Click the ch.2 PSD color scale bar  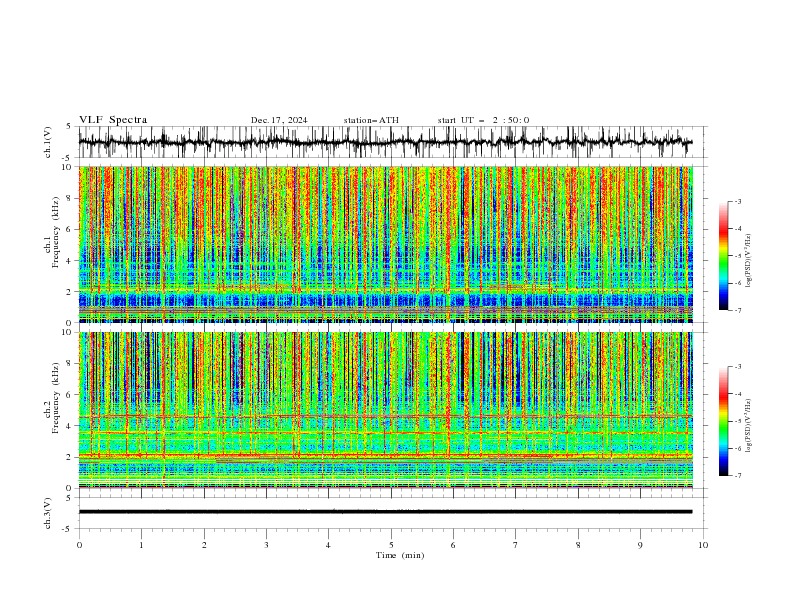[x=723, y=421]
